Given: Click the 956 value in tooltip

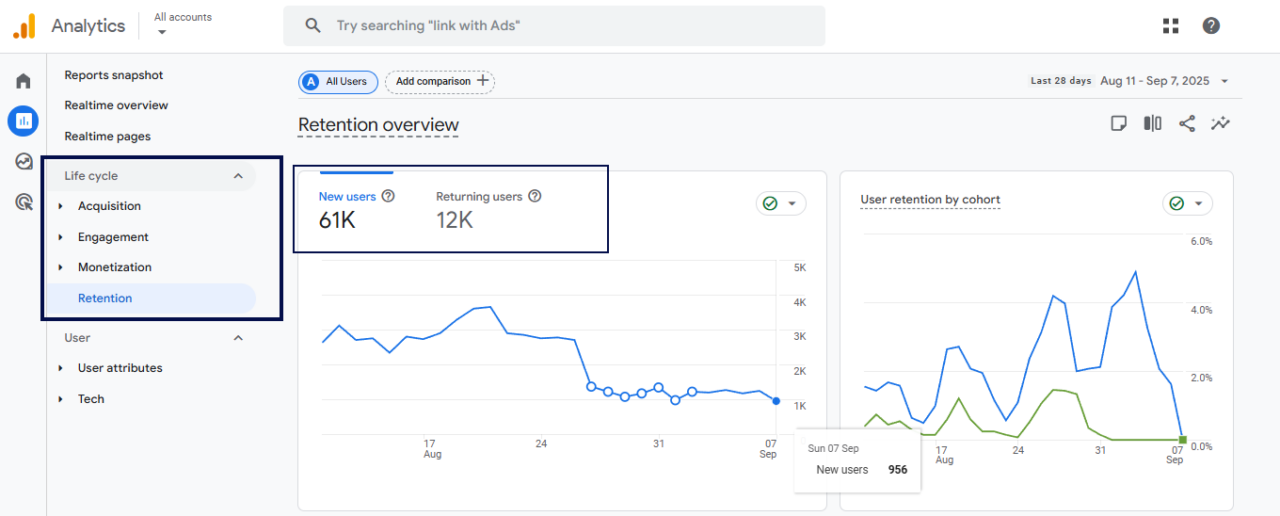Looking at the screenshot, I should coord(898,469).
